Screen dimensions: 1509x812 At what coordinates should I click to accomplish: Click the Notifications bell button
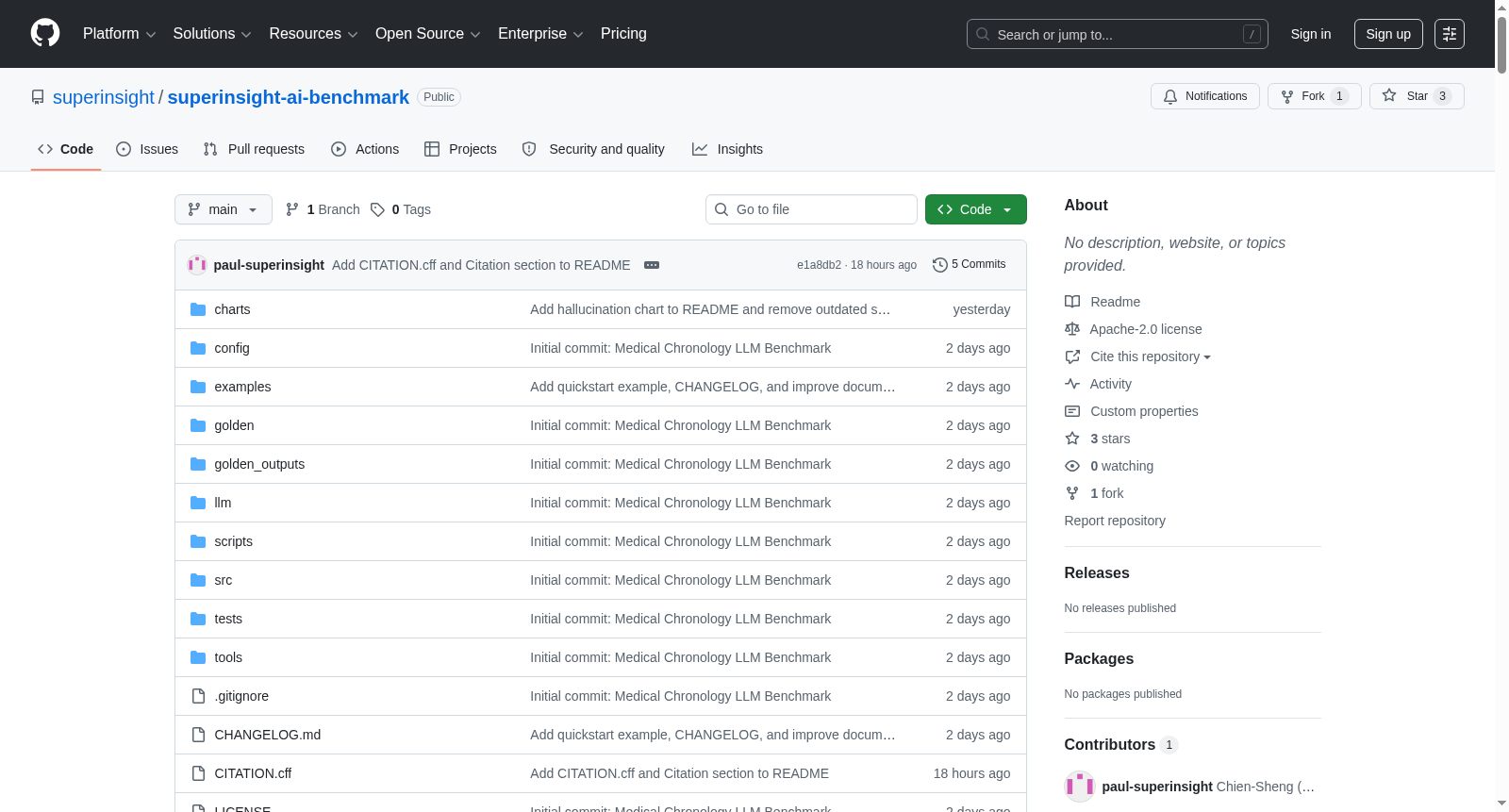[x=1204, y=96]
